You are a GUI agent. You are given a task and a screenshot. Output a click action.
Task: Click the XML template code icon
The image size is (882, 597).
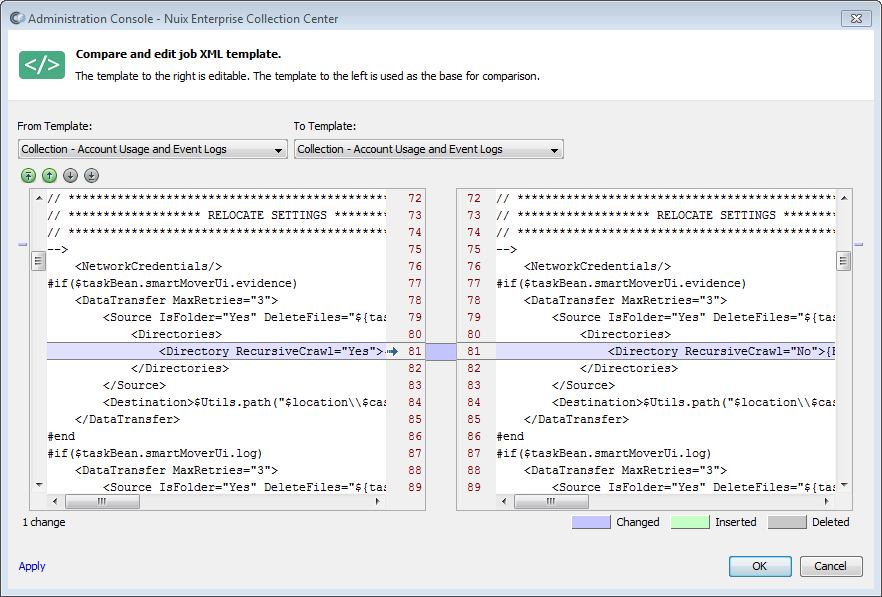[42, 65]
